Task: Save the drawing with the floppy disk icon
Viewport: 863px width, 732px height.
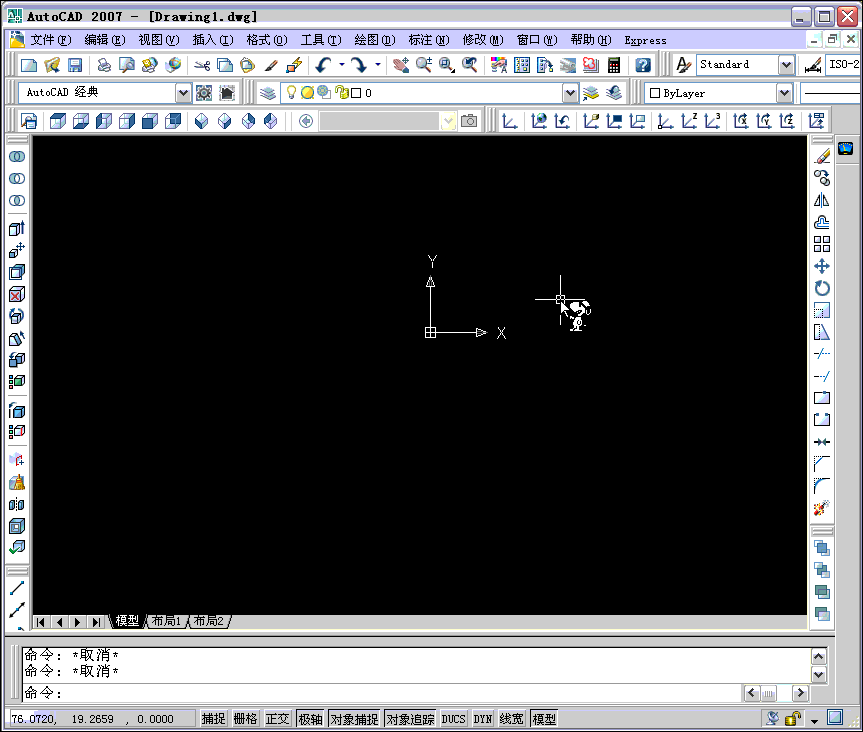Action: 75,65
